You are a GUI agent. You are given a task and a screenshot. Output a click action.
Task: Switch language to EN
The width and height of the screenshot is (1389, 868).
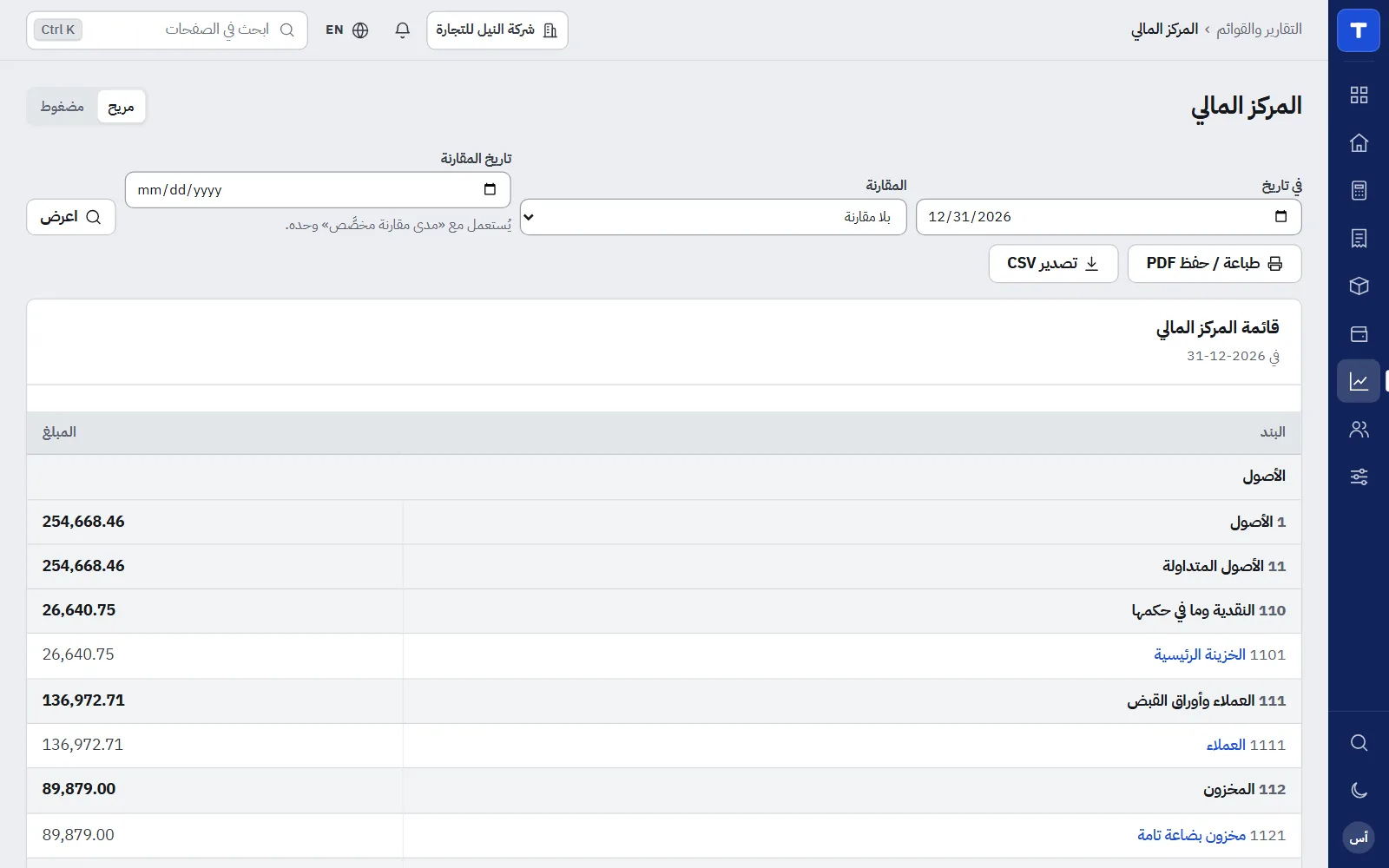click(x=346, y=30)
